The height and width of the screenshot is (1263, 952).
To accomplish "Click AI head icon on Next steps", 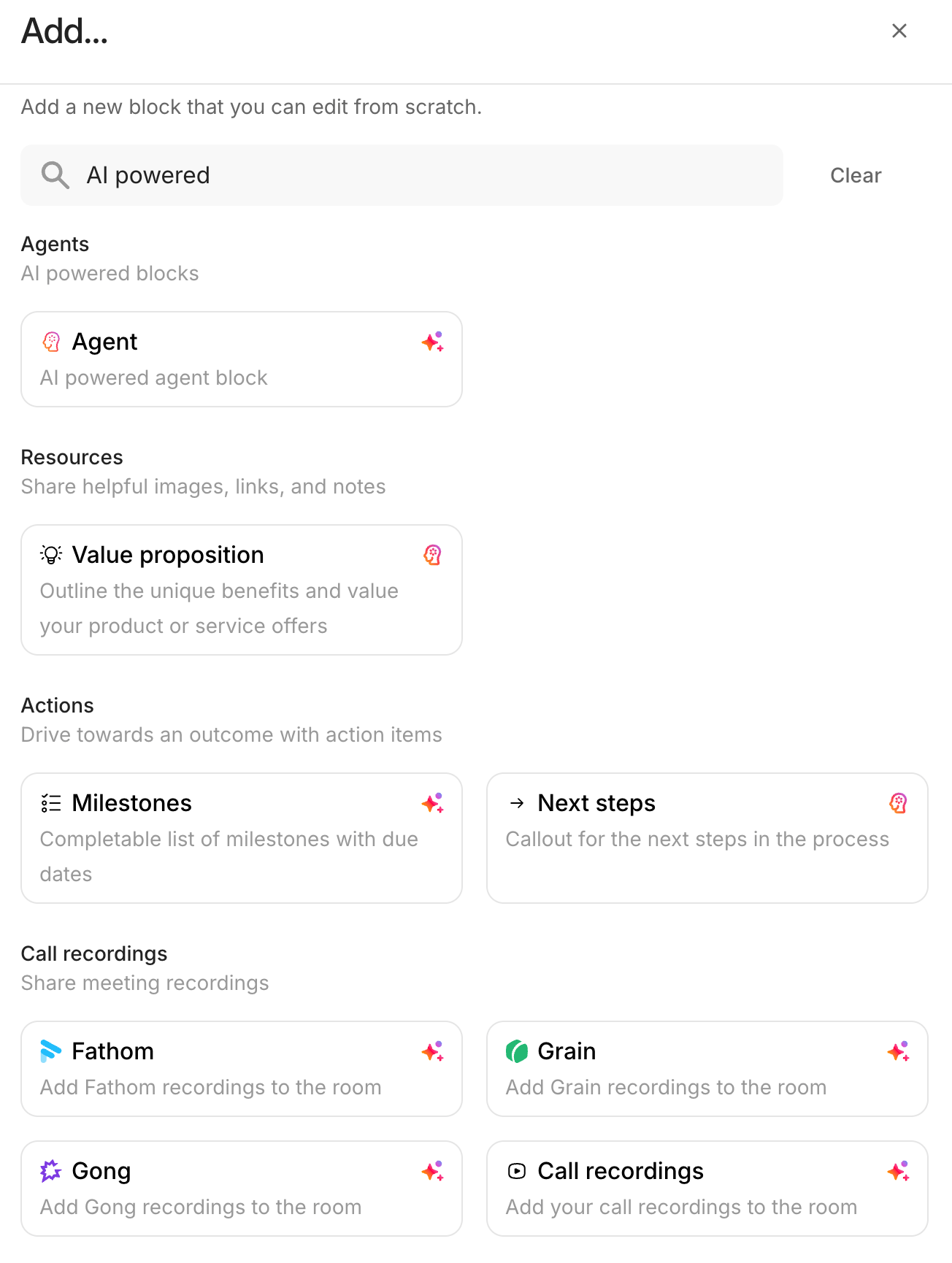I will pos(898,803).
